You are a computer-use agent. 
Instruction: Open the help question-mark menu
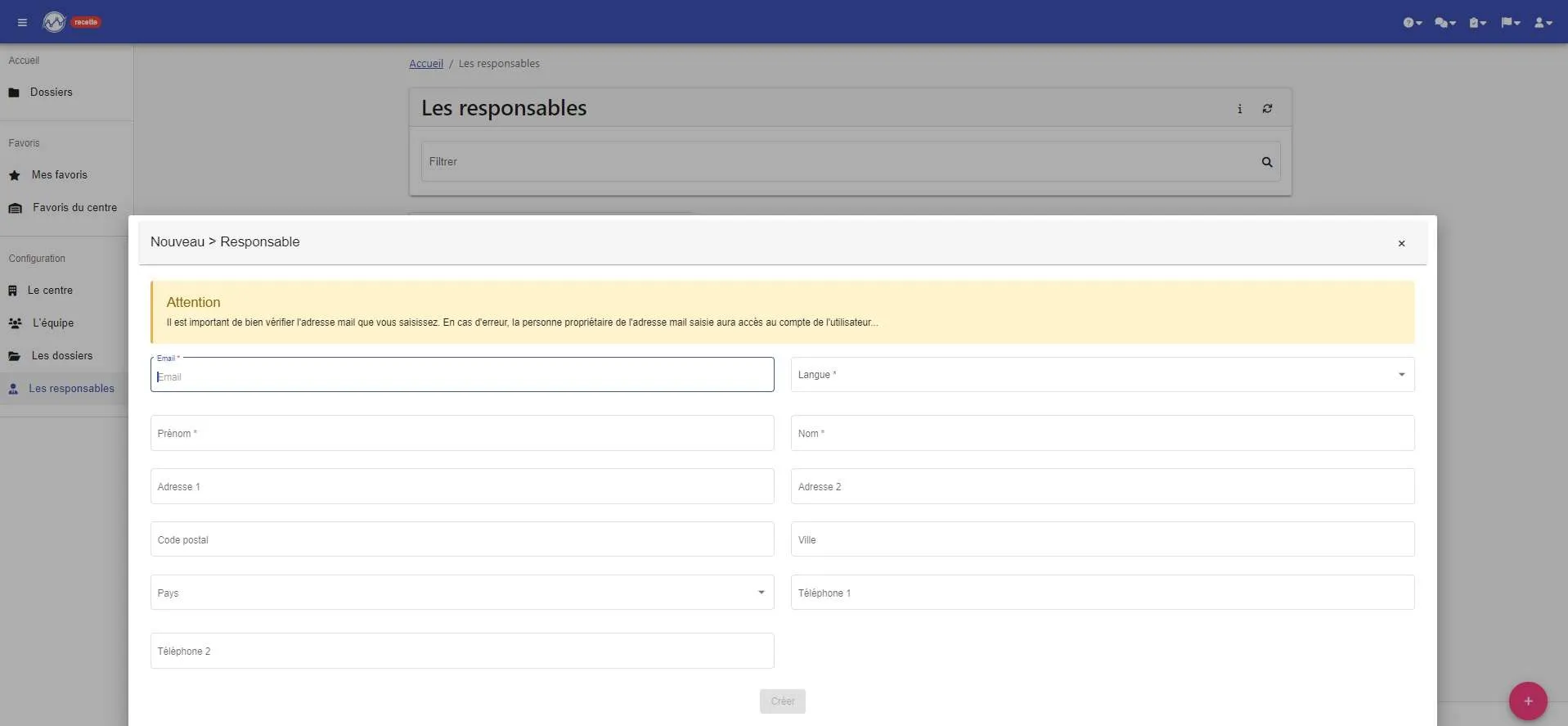tap(1413, 23)
